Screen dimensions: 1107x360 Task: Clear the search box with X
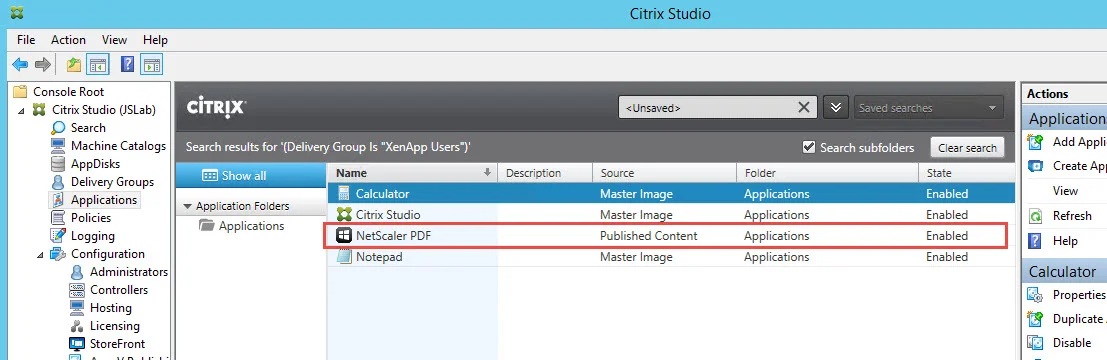pyautogui.click(x=803, y=107)
